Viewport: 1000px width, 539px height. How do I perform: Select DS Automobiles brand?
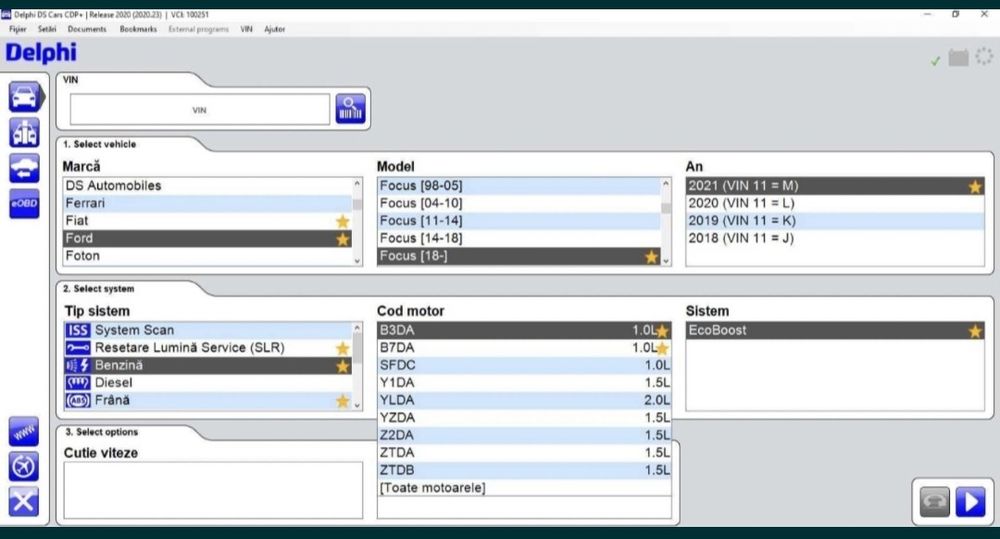[208, 186]
